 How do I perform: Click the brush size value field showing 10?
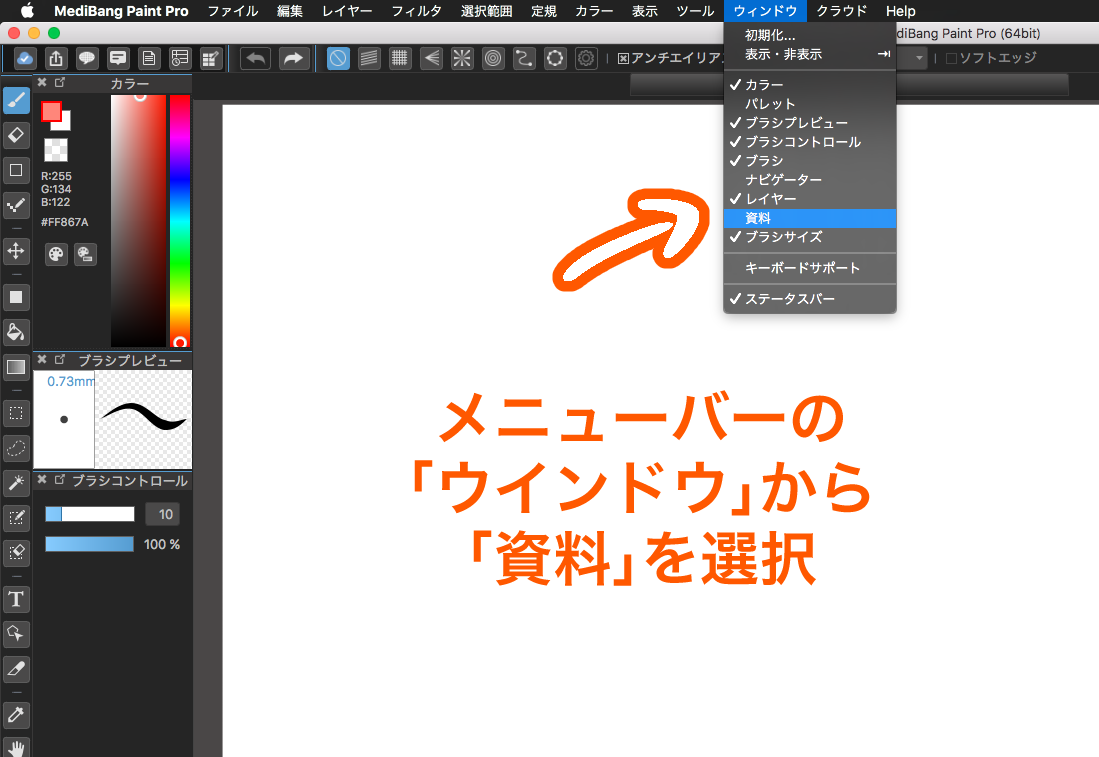[163, 514]
